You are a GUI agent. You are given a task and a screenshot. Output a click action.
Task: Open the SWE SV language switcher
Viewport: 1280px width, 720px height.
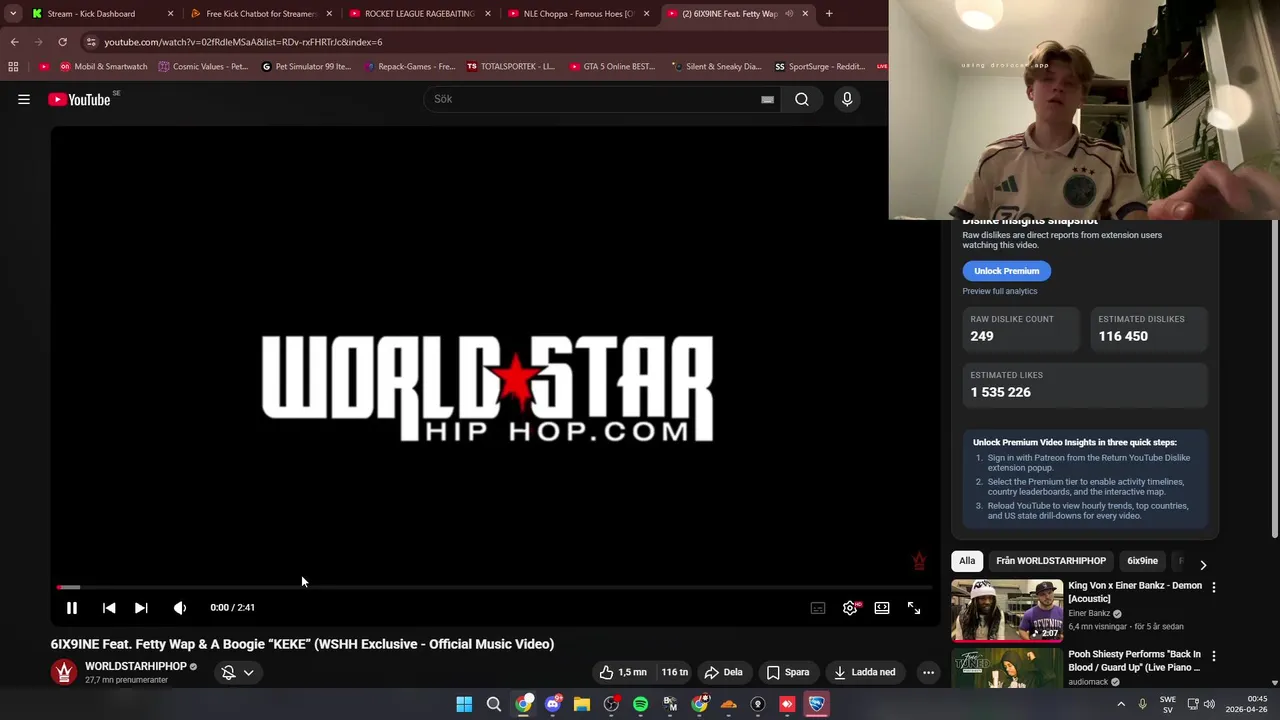[x=1168, y=704]
